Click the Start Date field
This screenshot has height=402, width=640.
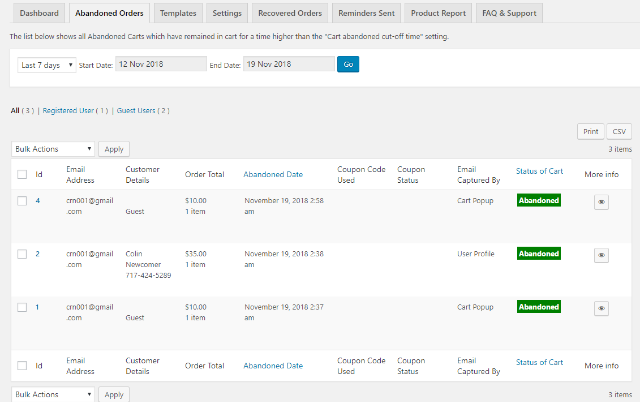tap(161, 64)
